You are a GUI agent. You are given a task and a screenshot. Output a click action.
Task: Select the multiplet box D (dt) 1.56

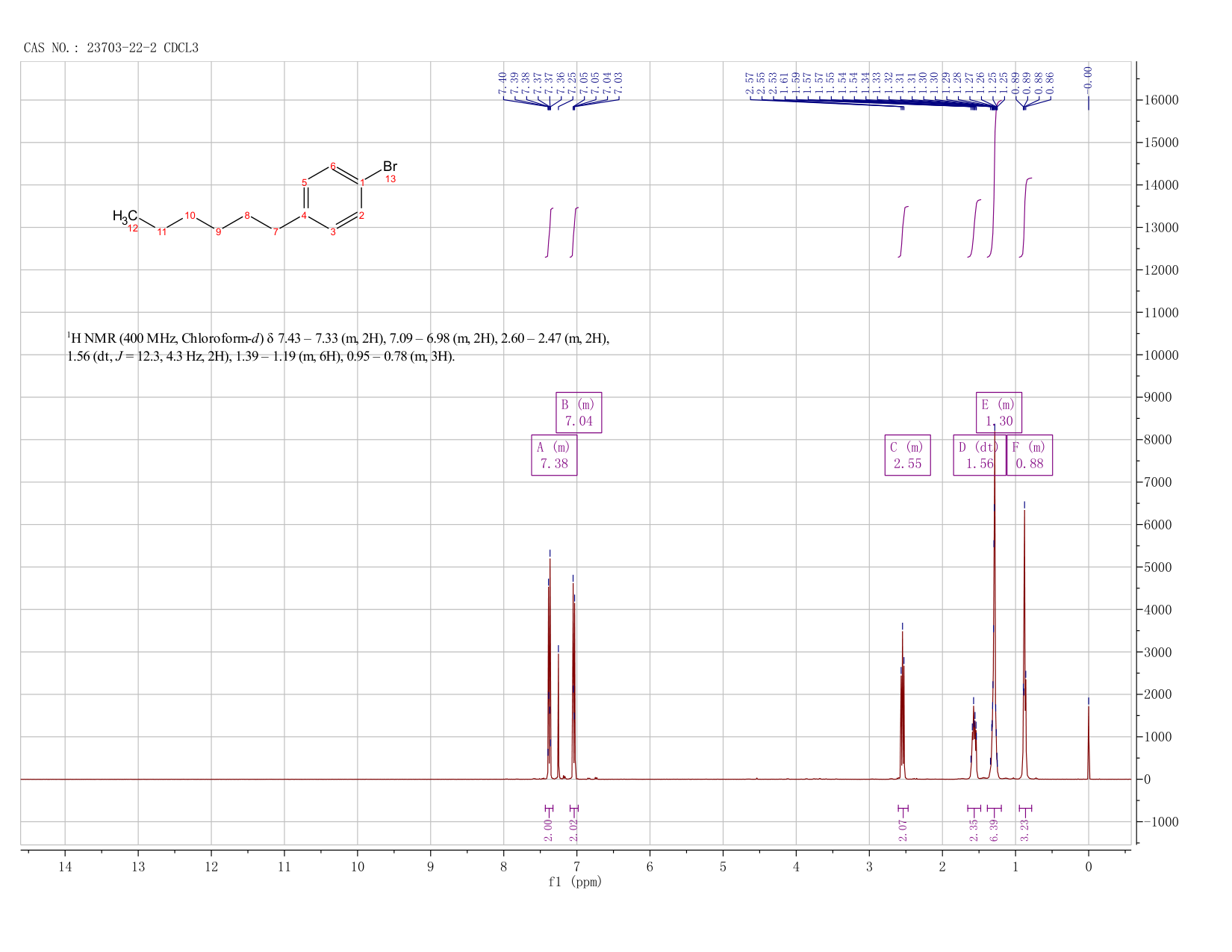coord(979,455)
